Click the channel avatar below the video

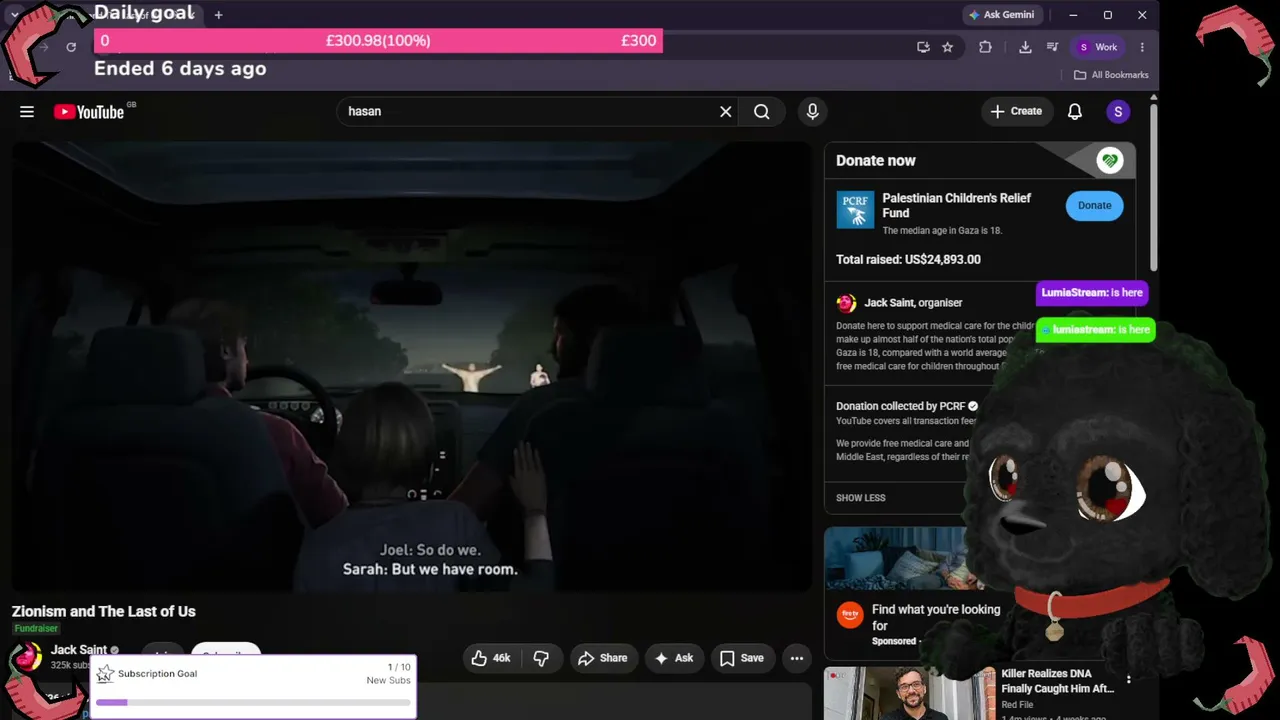coord(27,657)
